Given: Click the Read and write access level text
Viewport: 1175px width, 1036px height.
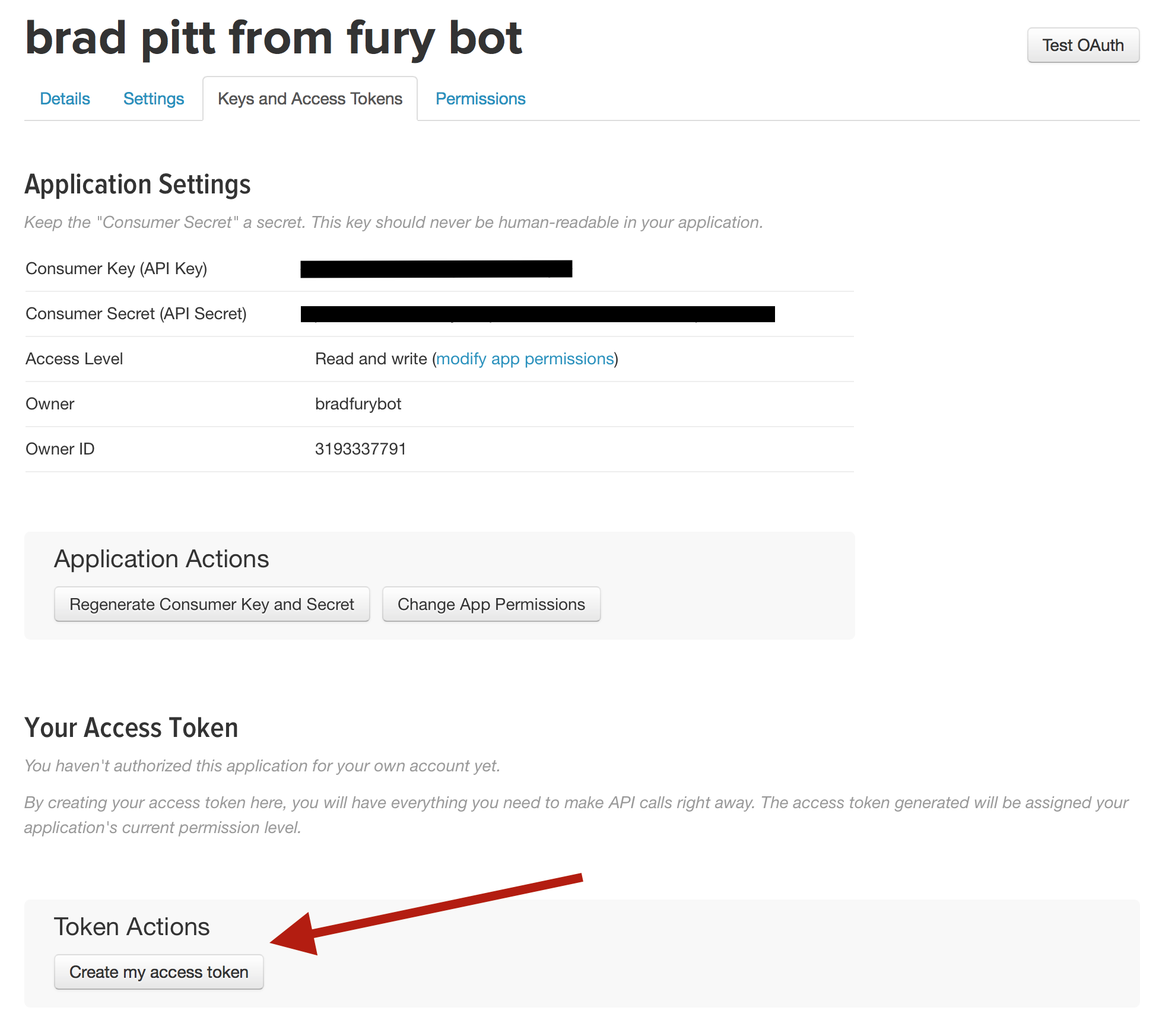Looking at the screenshot, I should (x=371, y=359).
